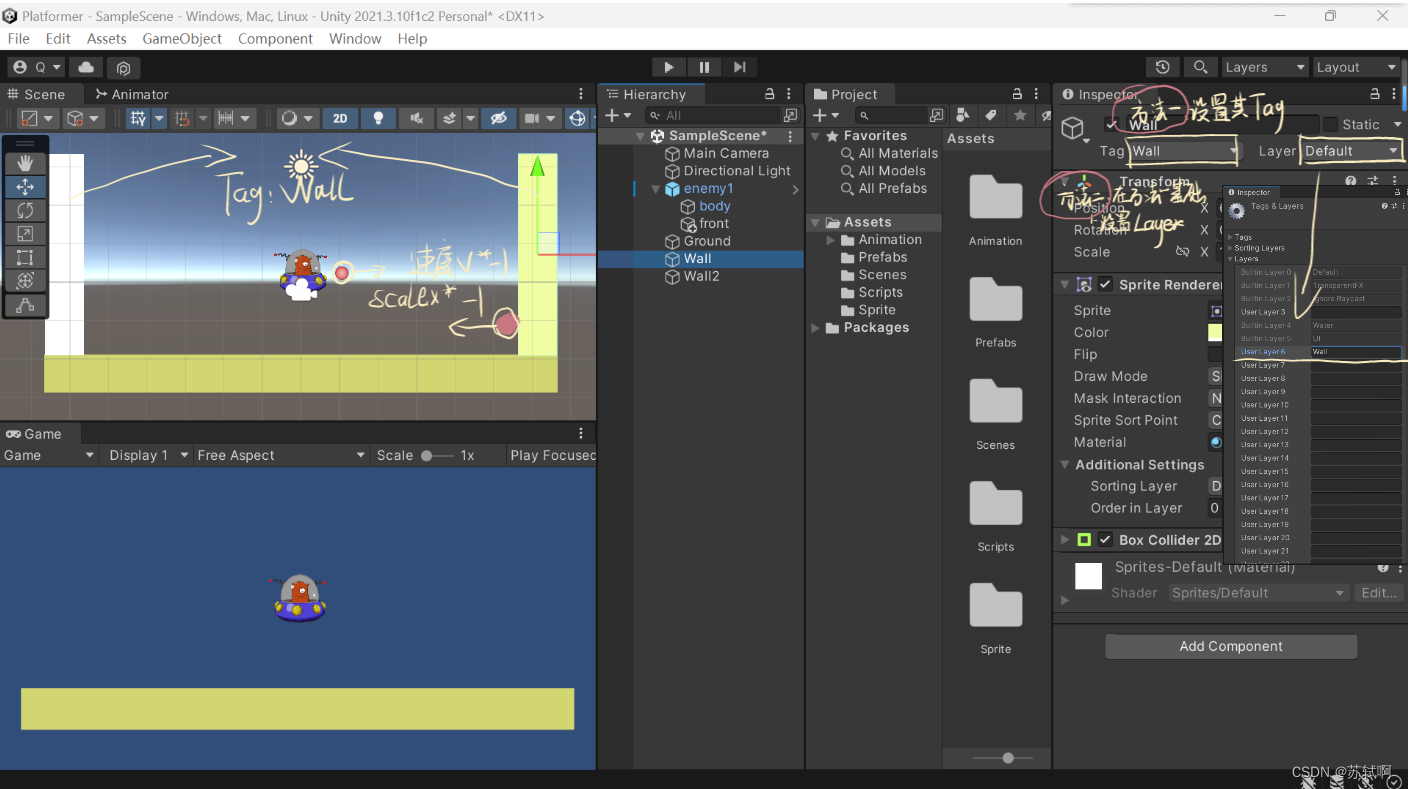Open the Layout dropdown
The width and height of the screenshot is (1408, 789).
point(1356,67)
